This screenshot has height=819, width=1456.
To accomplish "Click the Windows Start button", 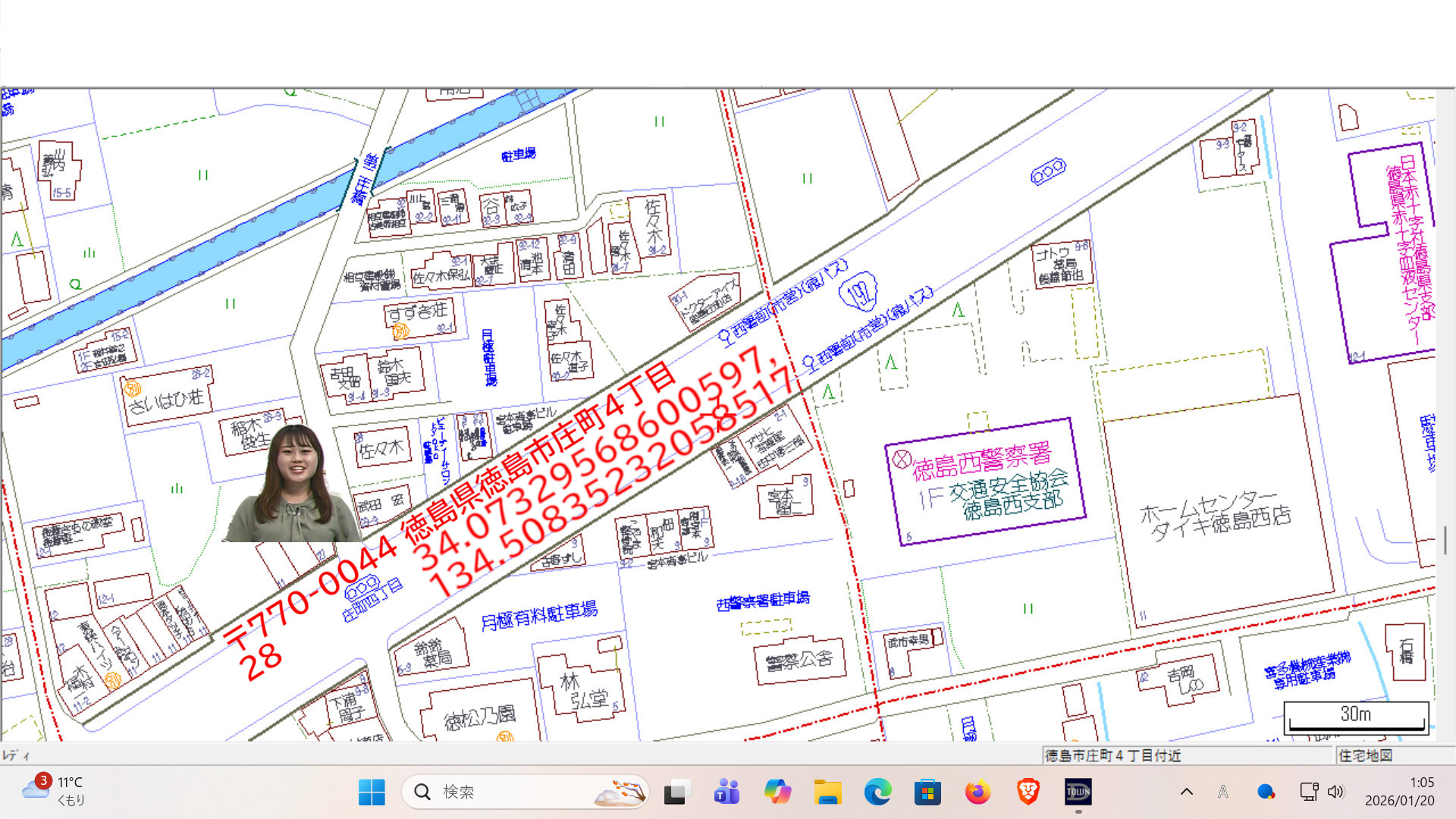I will coord(372,792).
